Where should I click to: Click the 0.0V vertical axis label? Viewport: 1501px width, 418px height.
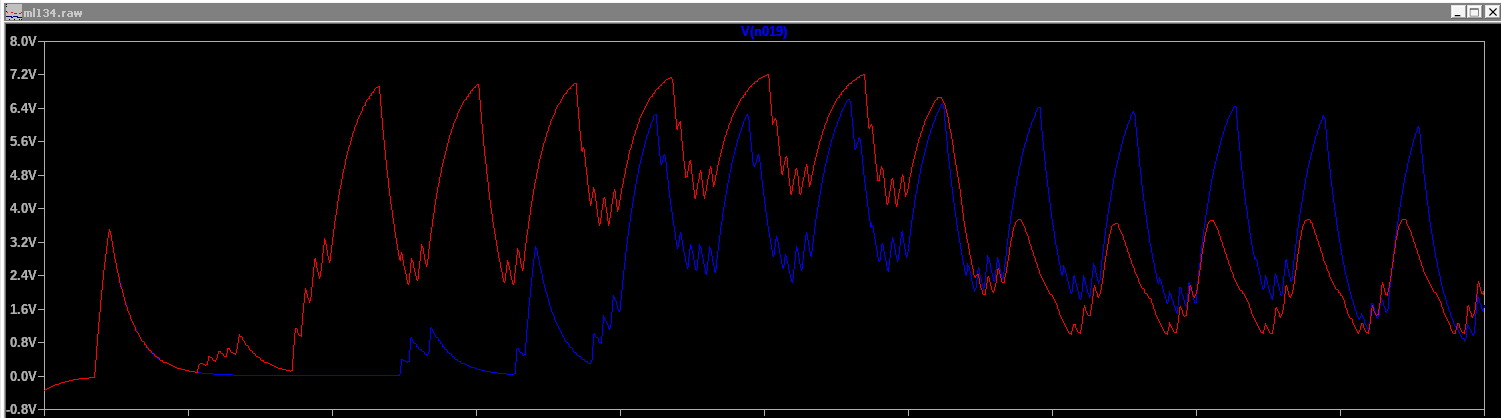coord(22,376)
